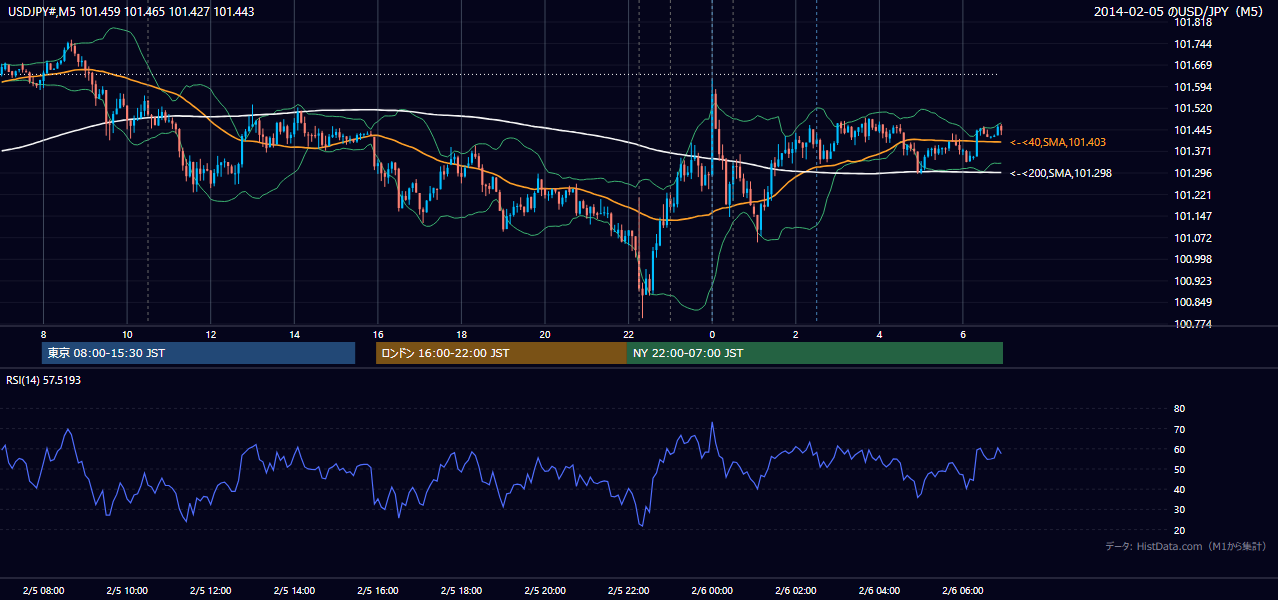The width and height of the screenshot is (1278, 600).
Task: Click price axis value 101.445
Action: [x=1193, y=130]
